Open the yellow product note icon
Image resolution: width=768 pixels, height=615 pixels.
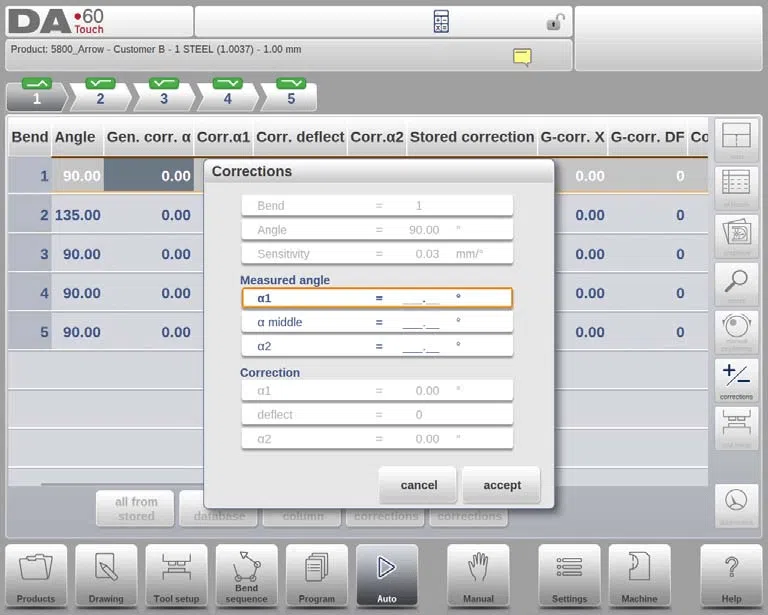[x=522, y=57]
